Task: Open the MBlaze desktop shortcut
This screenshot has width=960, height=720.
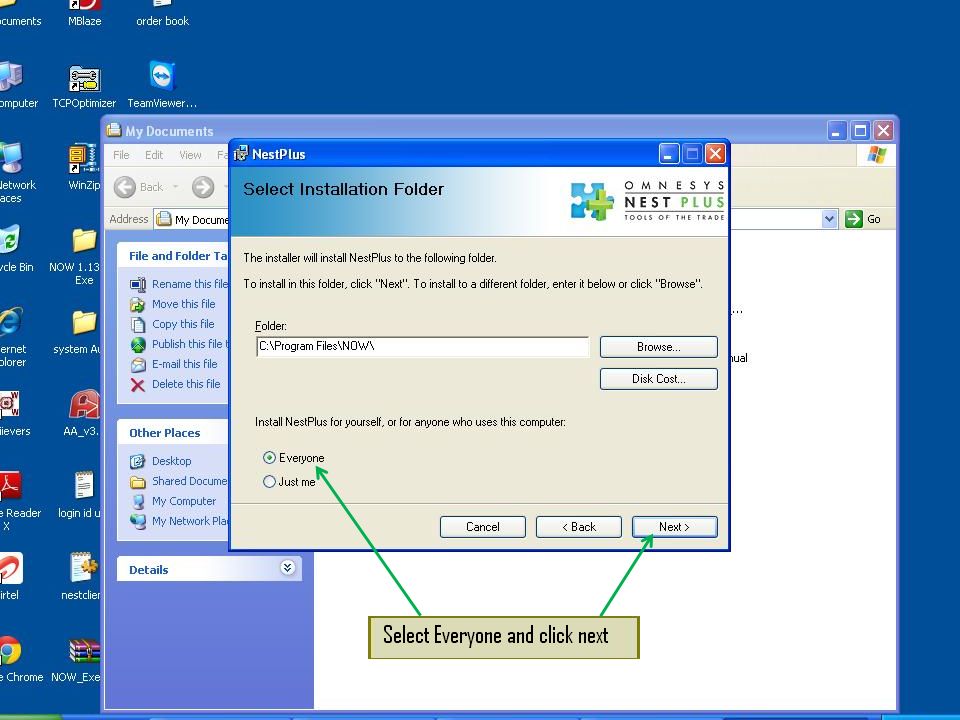Action: (x=85, y=6)
